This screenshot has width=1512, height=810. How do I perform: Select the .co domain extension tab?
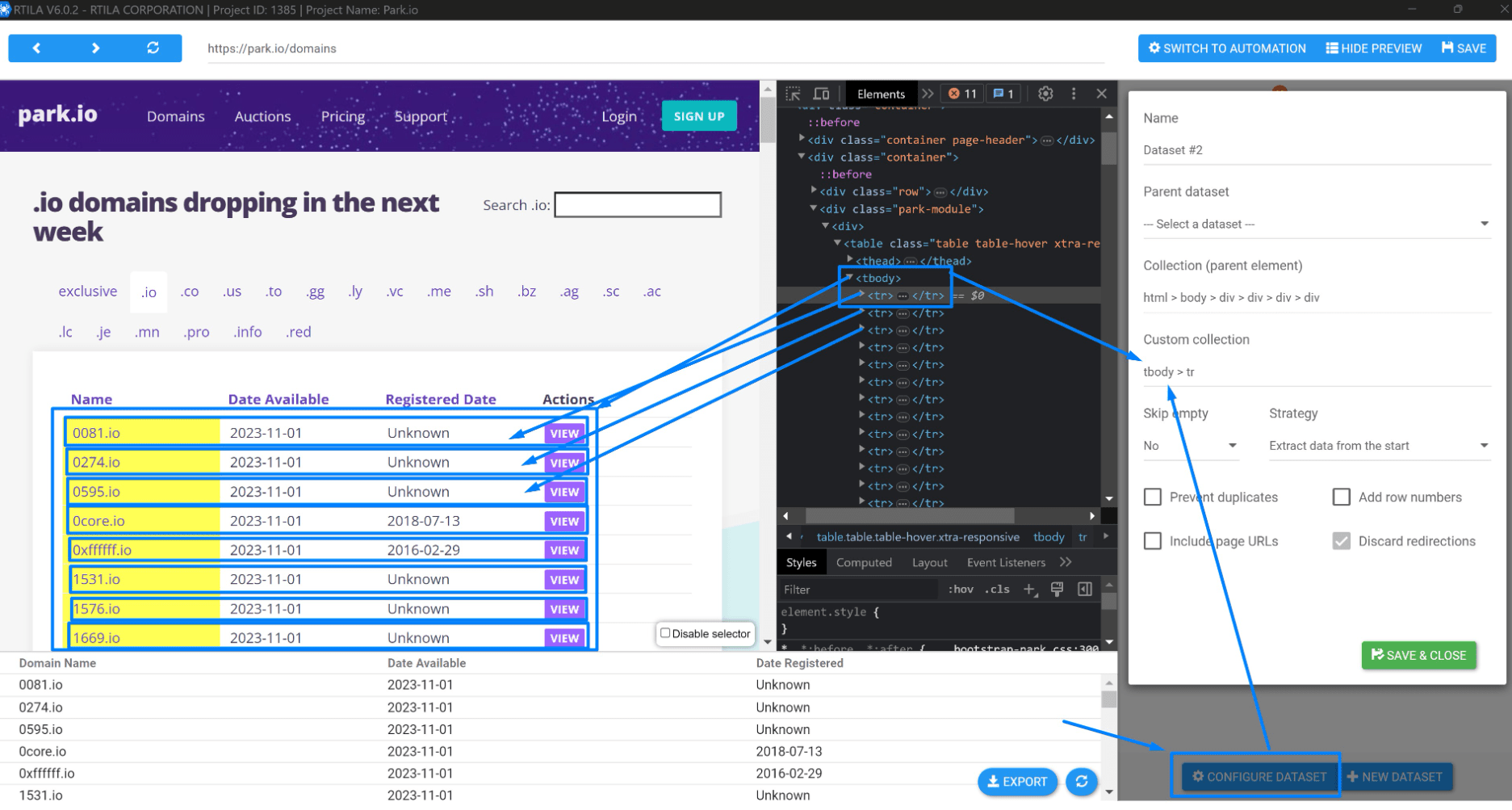190,292
